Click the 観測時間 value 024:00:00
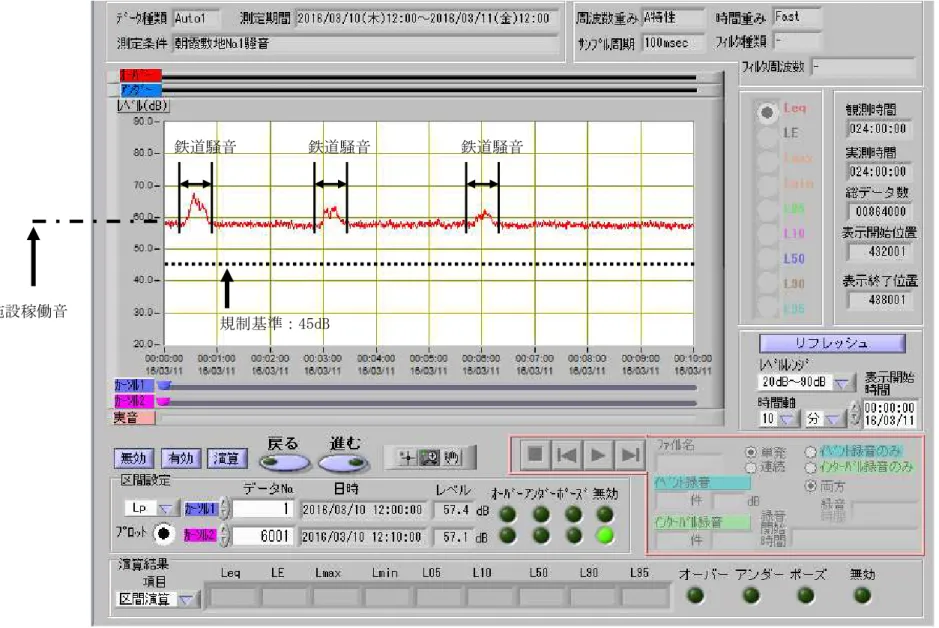The height and width of the screenshot is (628, 939). [879, 129]
